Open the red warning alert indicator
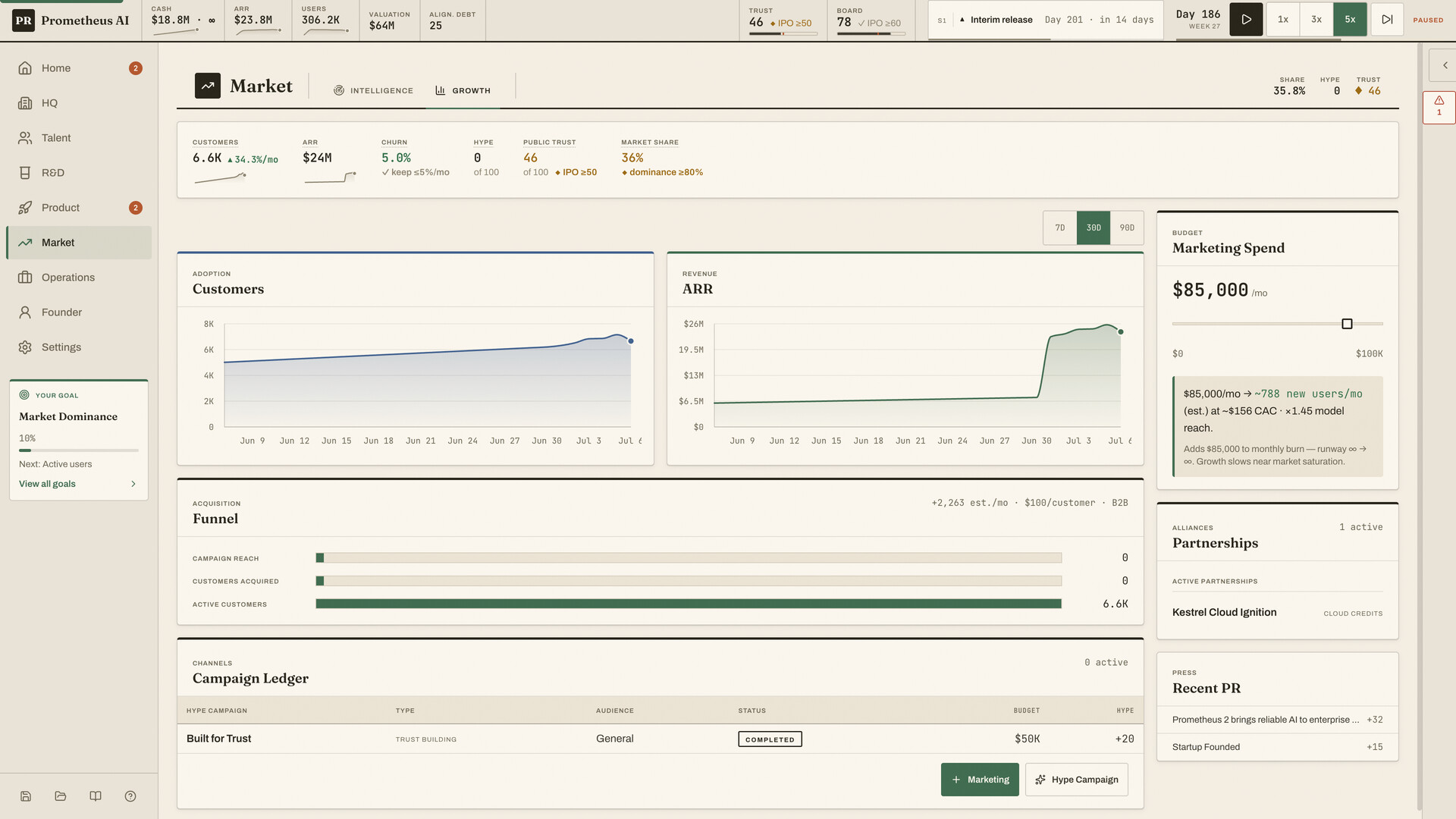The height and width of the screenshot is (819, 1456). (x=1439, y=107)
